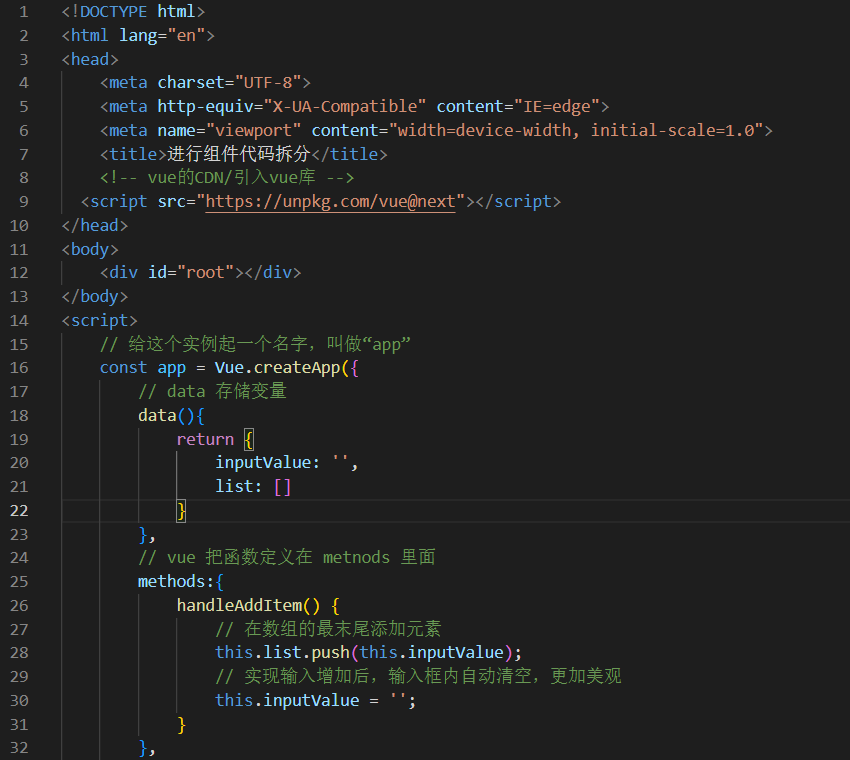Click this.list.push statement
This screenshot has width=850, height=760.
[x=369, y=653]
